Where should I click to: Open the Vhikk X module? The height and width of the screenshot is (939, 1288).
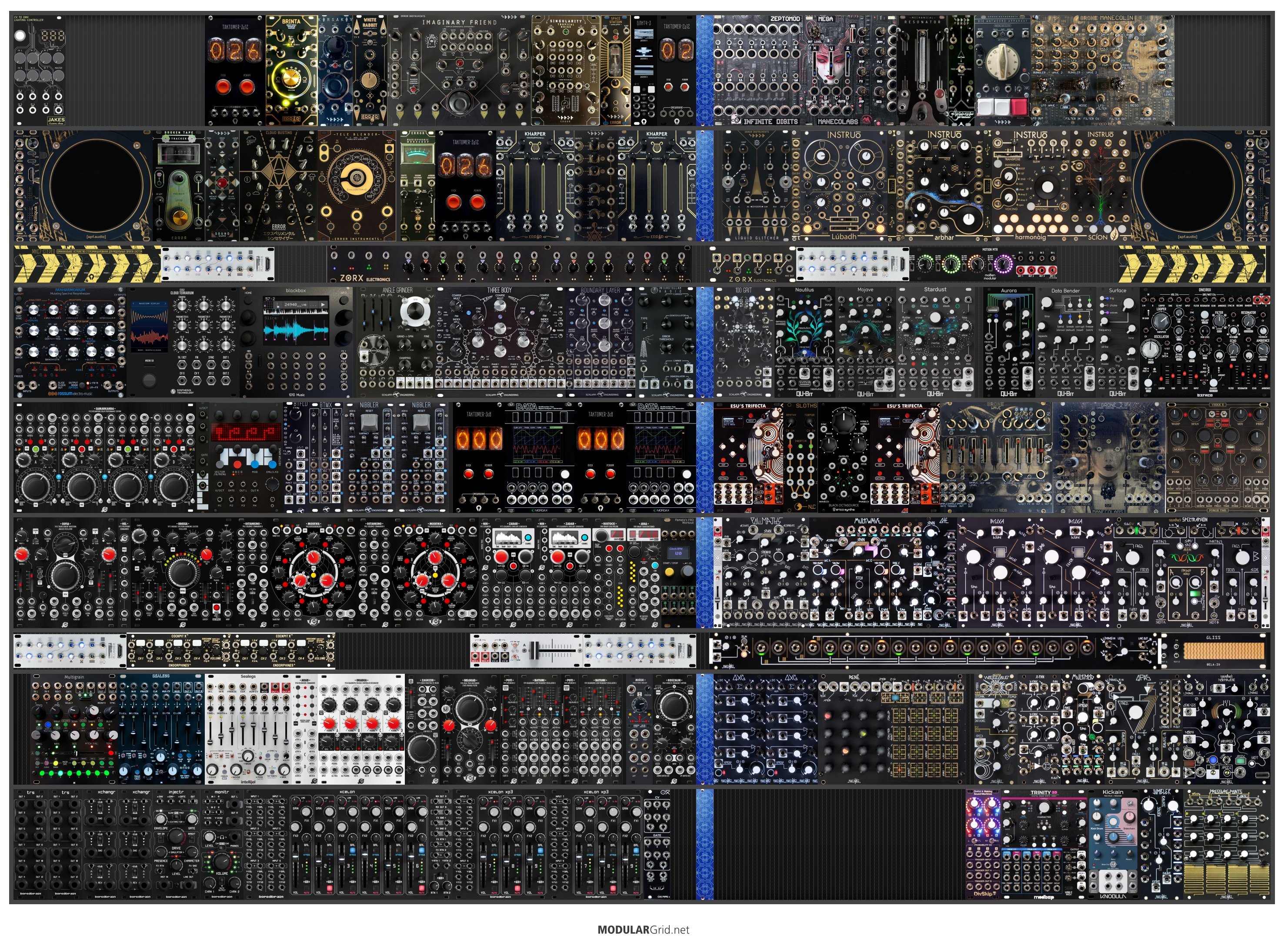point(1218,458)
